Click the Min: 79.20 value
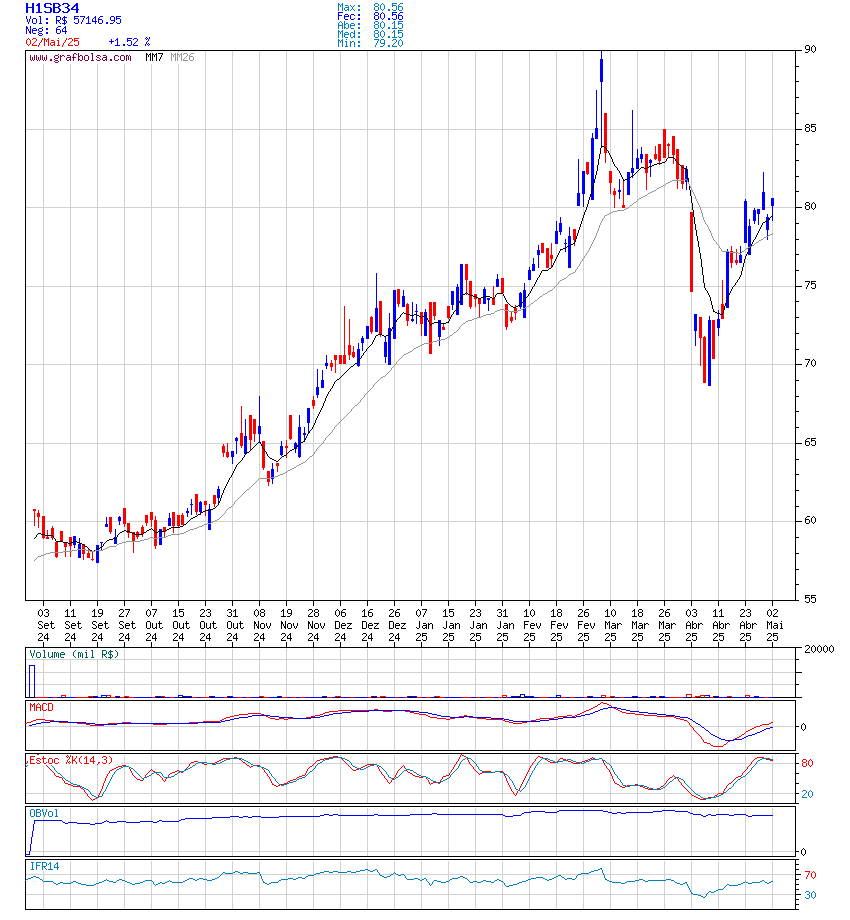Screen dimensions: 850x920 click(370, 43)
